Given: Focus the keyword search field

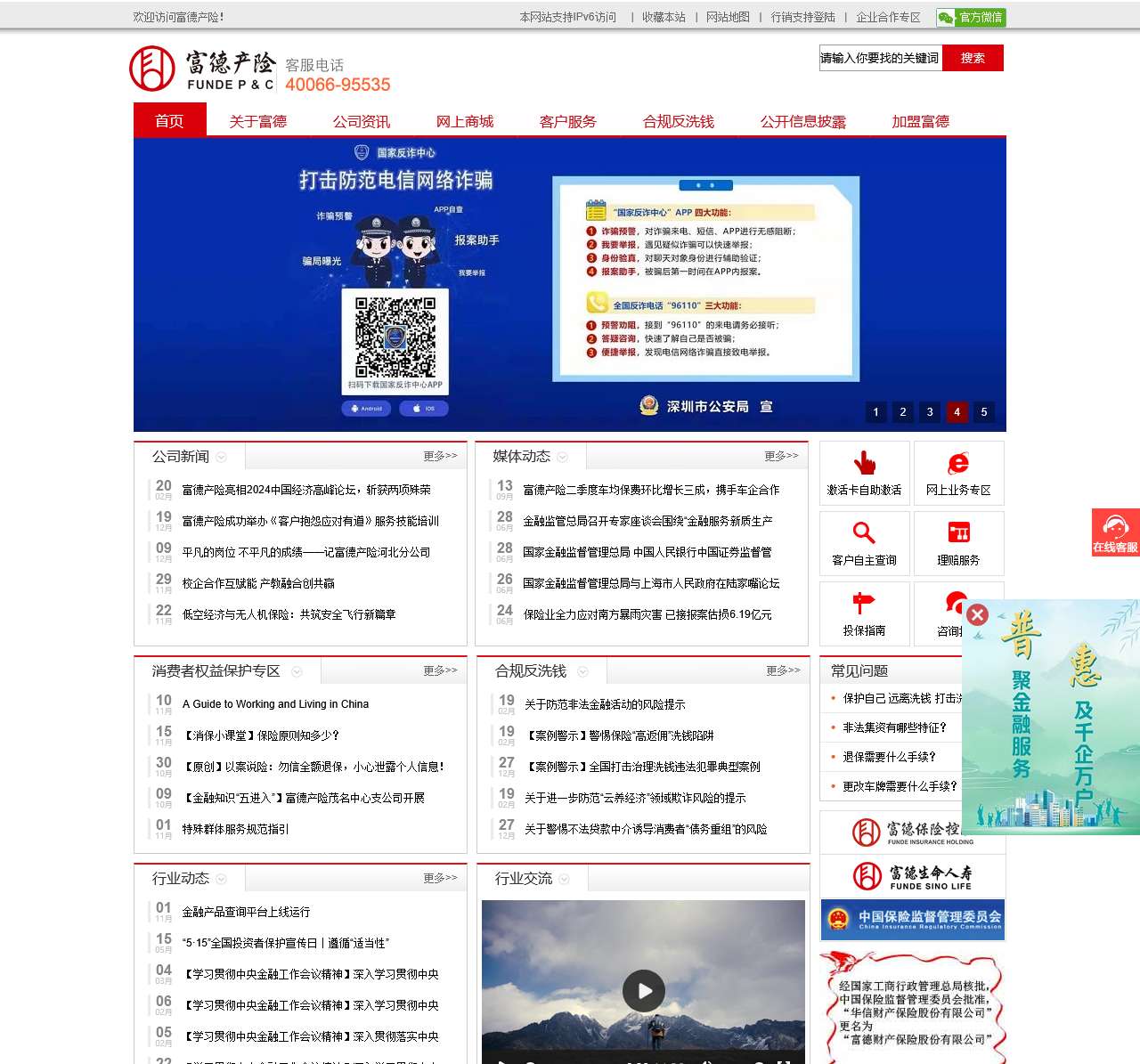Looking at the screenshot, I should [x=881, y=58].
